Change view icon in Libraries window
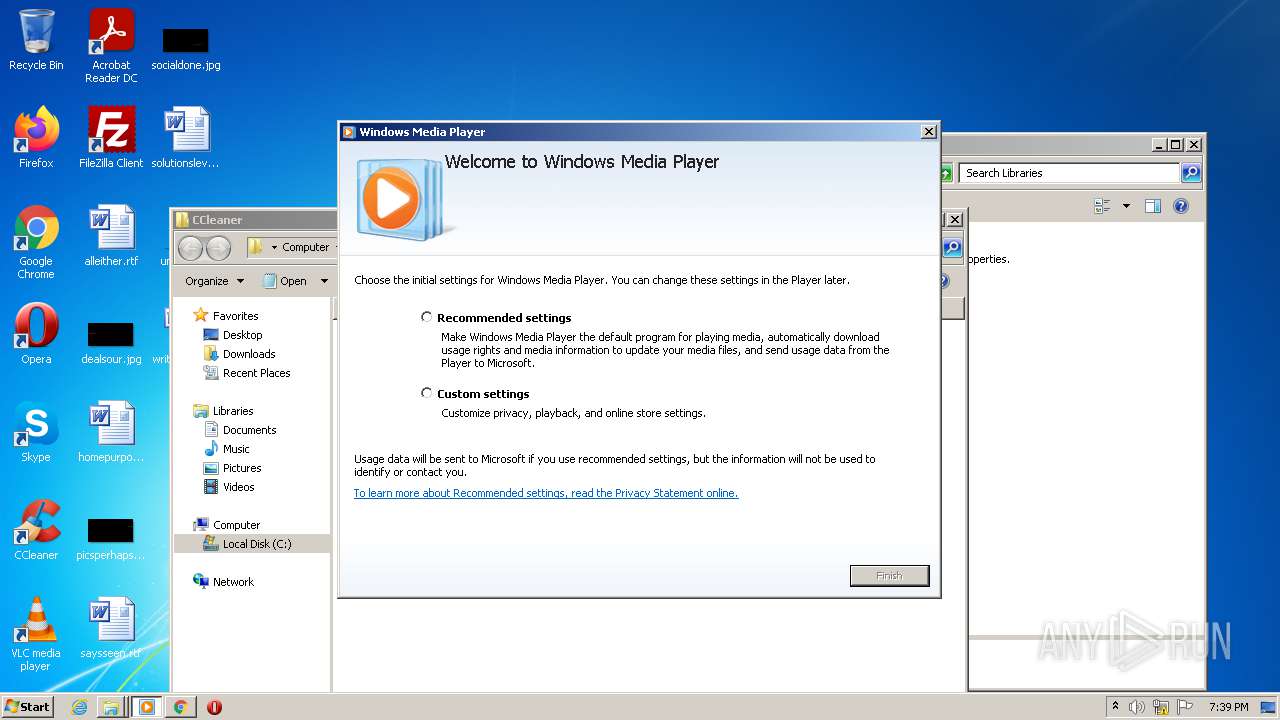 point(1103,206)
